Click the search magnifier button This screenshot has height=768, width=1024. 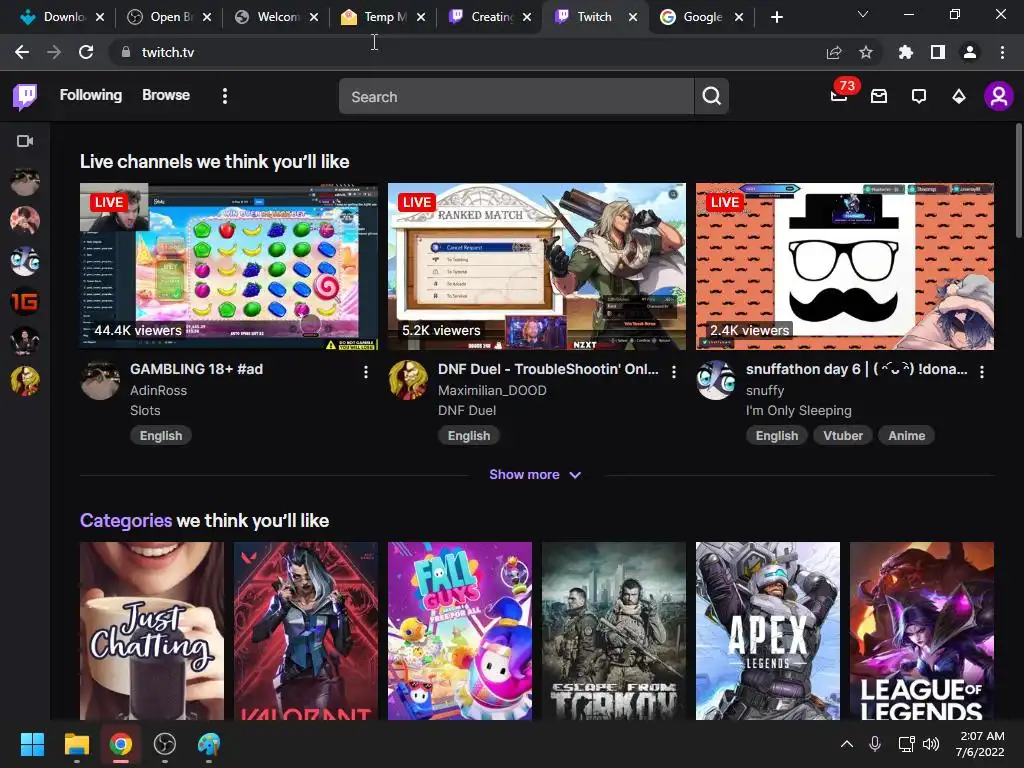tap(712, 97)
